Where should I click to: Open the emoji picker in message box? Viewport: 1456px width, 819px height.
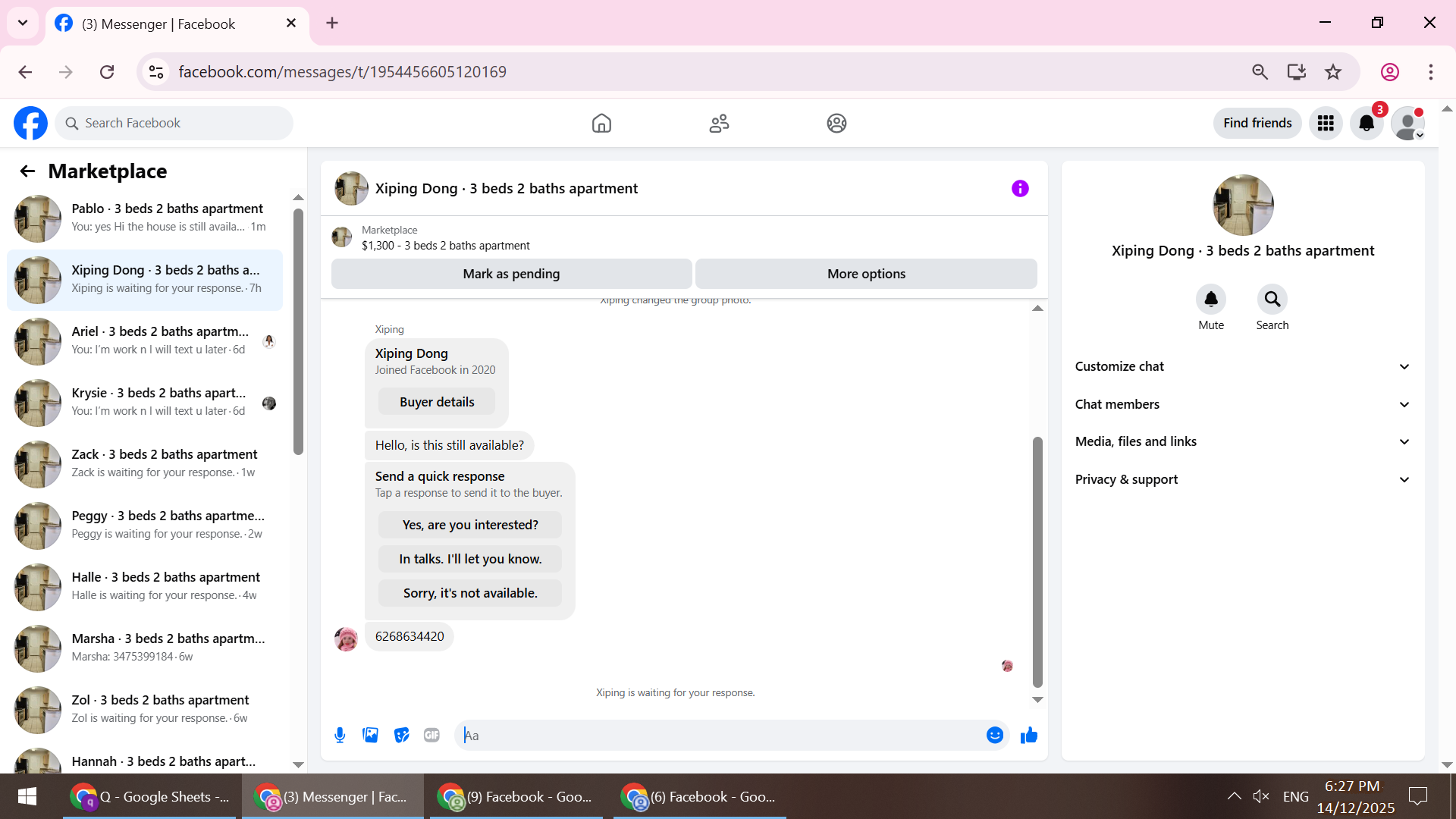[x=994, y=735]
